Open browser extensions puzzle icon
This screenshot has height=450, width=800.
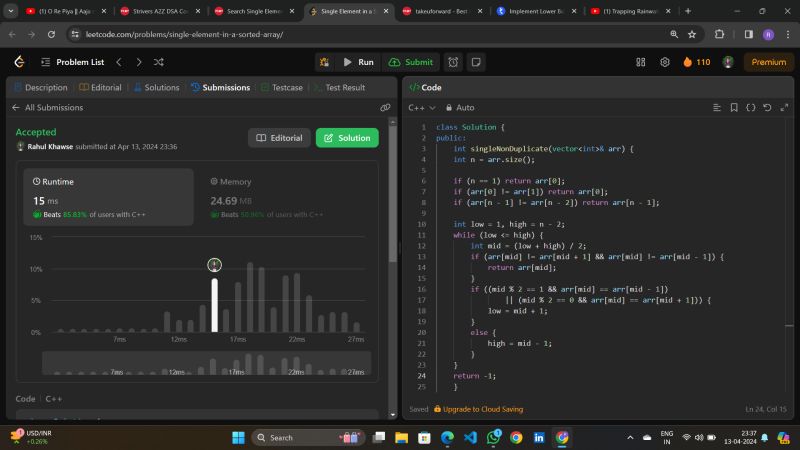pyautogui.click(x=719, y=34)
